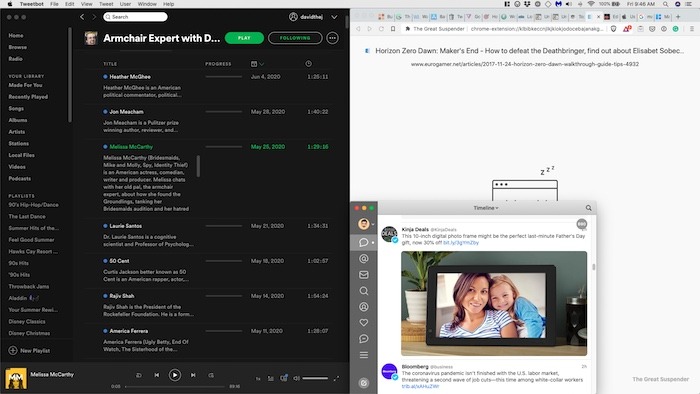Mute Spotify with the speaker icon
The height and width of the screenshot is (394, 700).
tap(296, 378)
